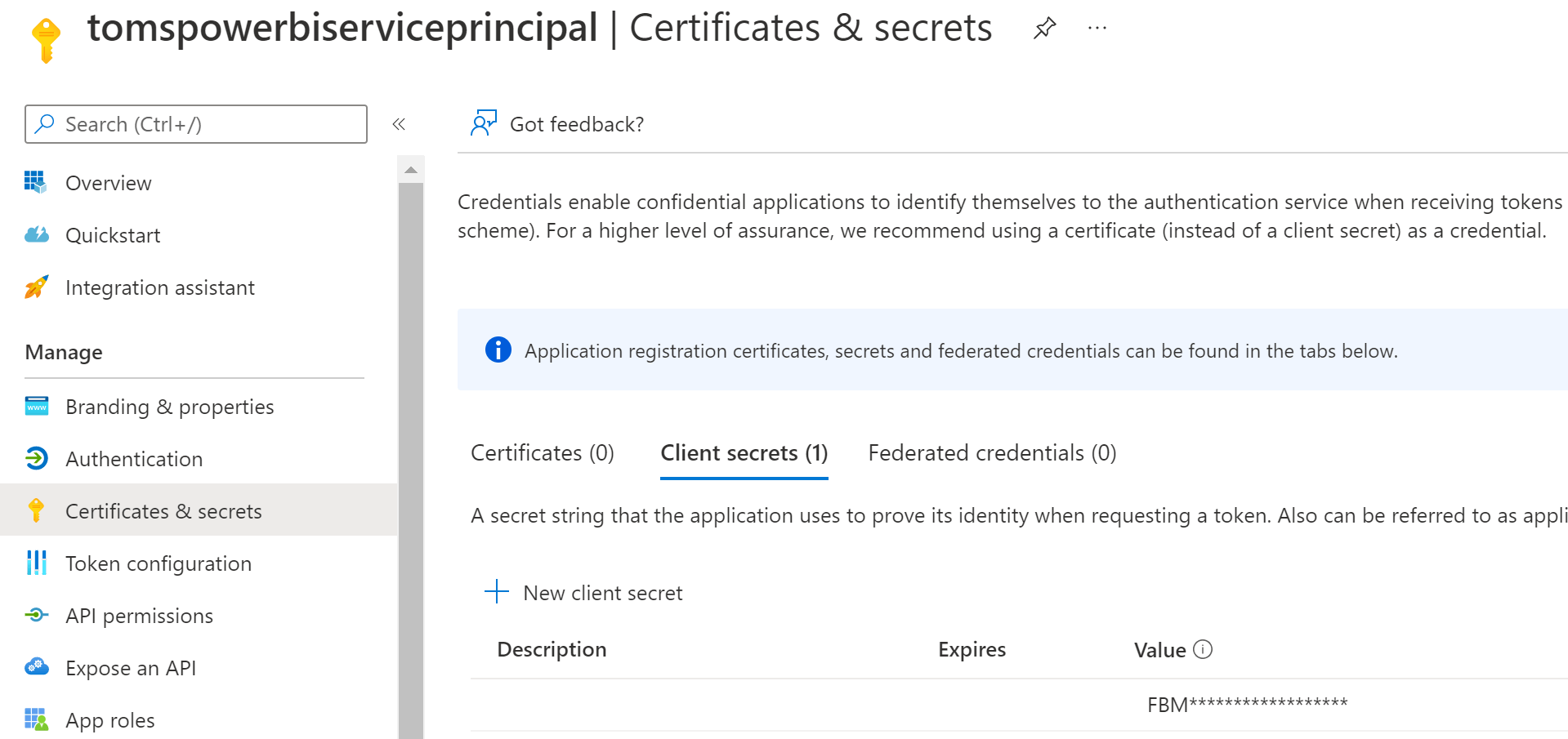Viewport: 1568px width, 739px height.
Task: Click the API permissions icon
Action: [37, 615]
